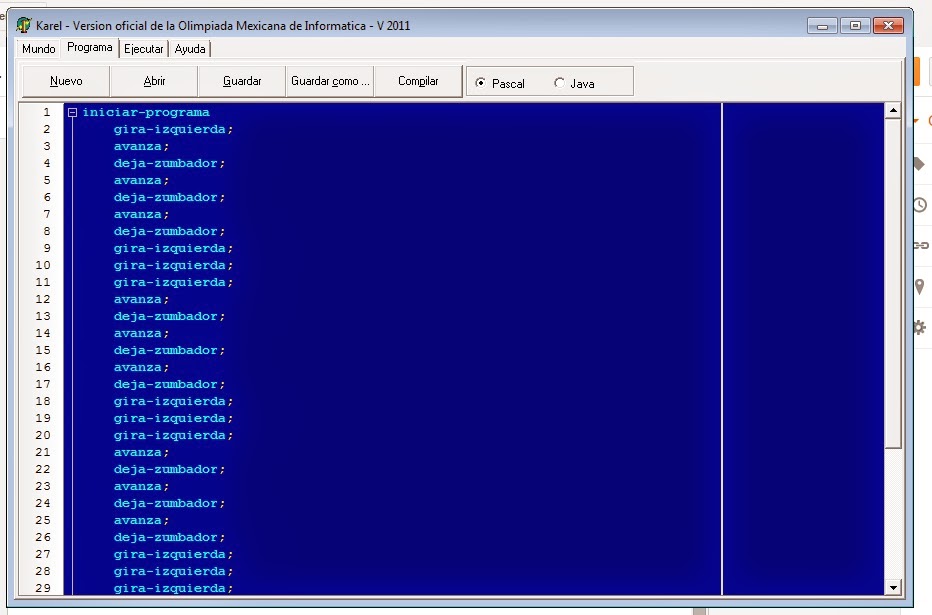This screenshot has height=615, width=932.
Task: Open the Ejecutar tab
Action: [143, 48]
